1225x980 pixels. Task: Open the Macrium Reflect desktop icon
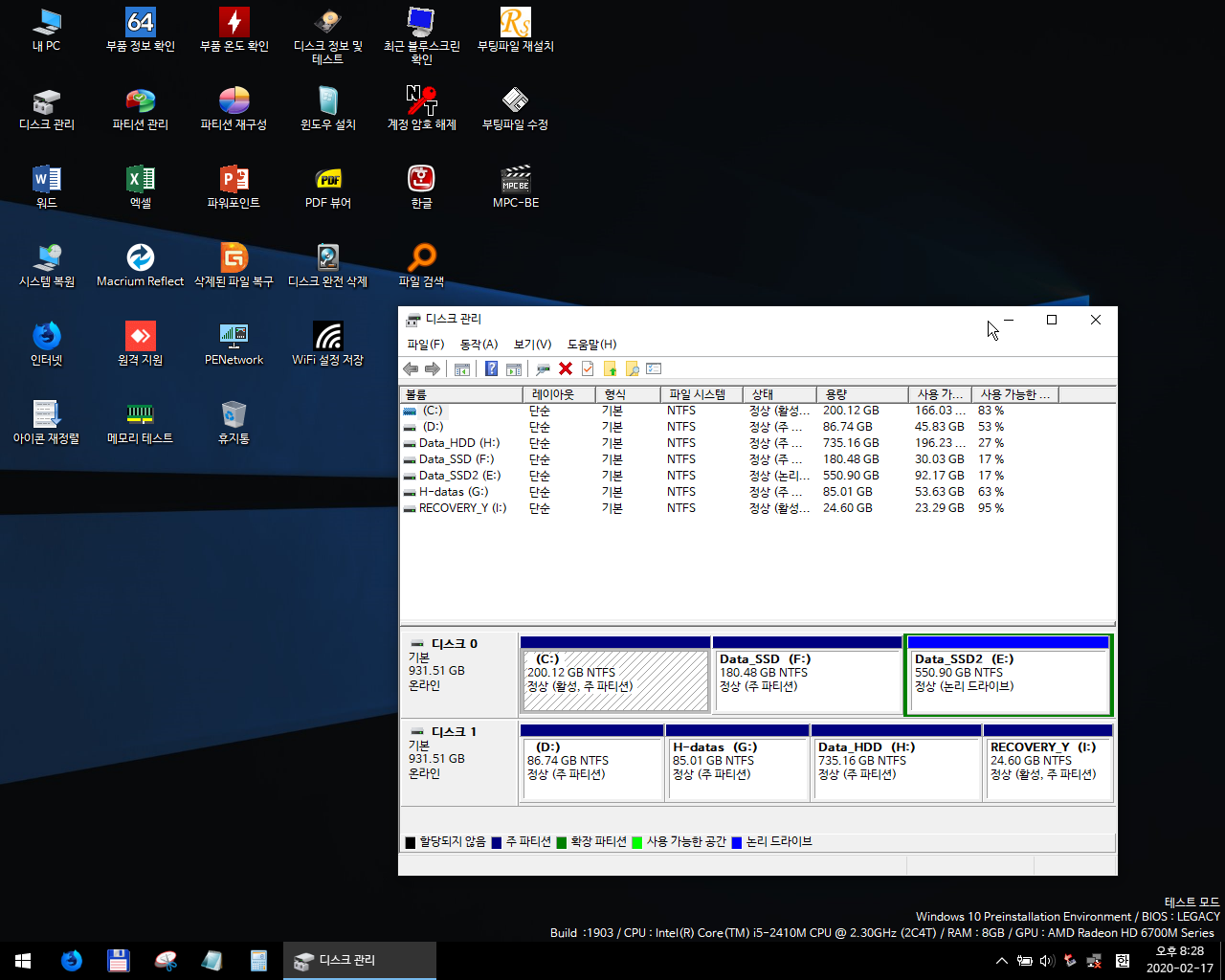pos(141,266)
